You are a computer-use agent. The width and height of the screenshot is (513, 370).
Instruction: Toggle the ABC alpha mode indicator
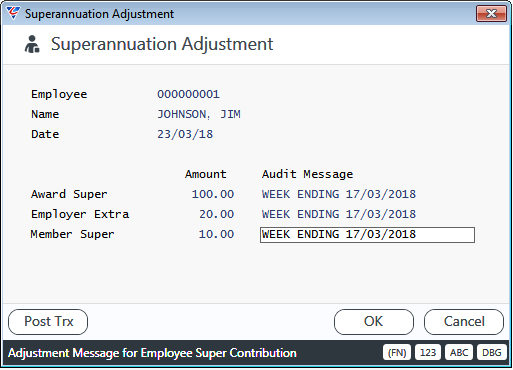[x=459, y=353]
